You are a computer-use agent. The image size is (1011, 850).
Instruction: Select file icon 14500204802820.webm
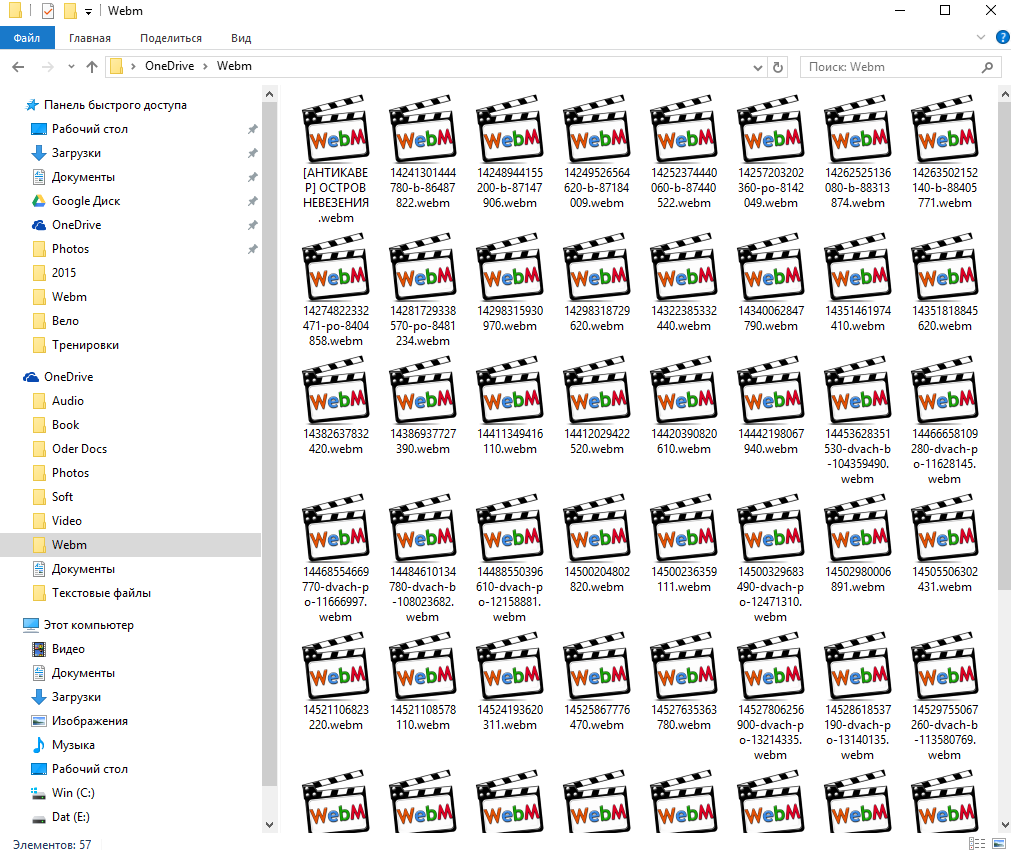[x=597, y=528]
